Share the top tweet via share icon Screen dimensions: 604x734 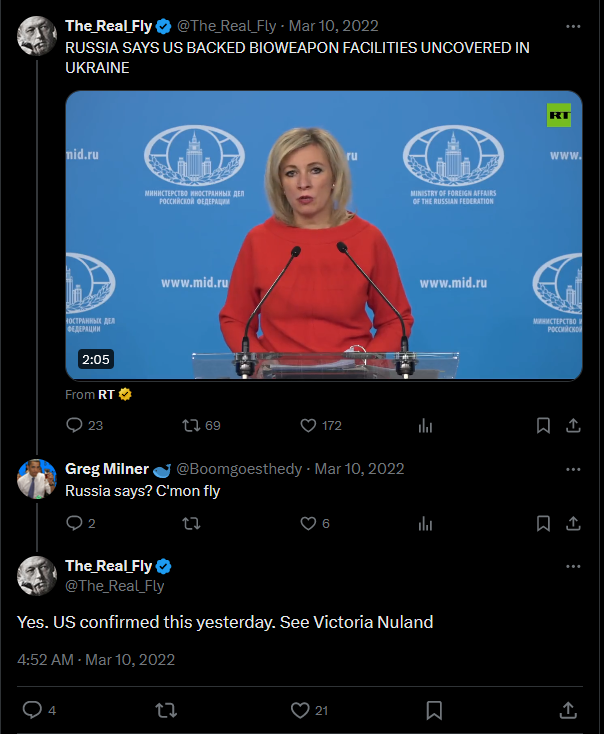pyautogui.click(x=573, y=425)
